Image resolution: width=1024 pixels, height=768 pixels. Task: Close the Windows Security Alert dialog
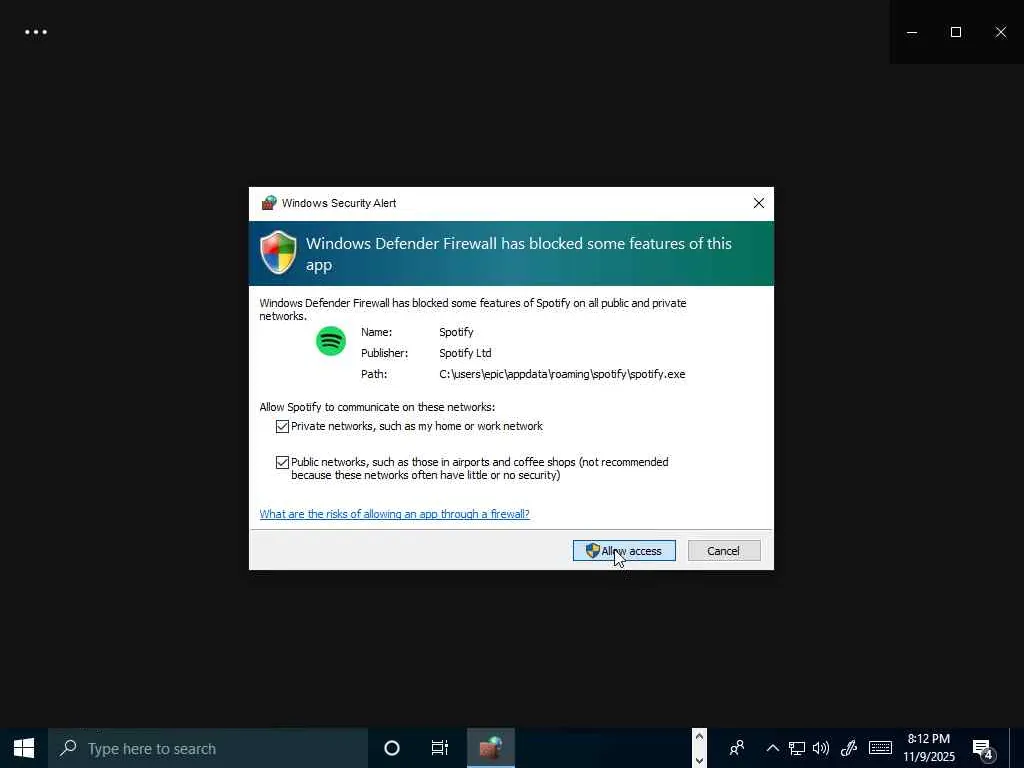758,203
